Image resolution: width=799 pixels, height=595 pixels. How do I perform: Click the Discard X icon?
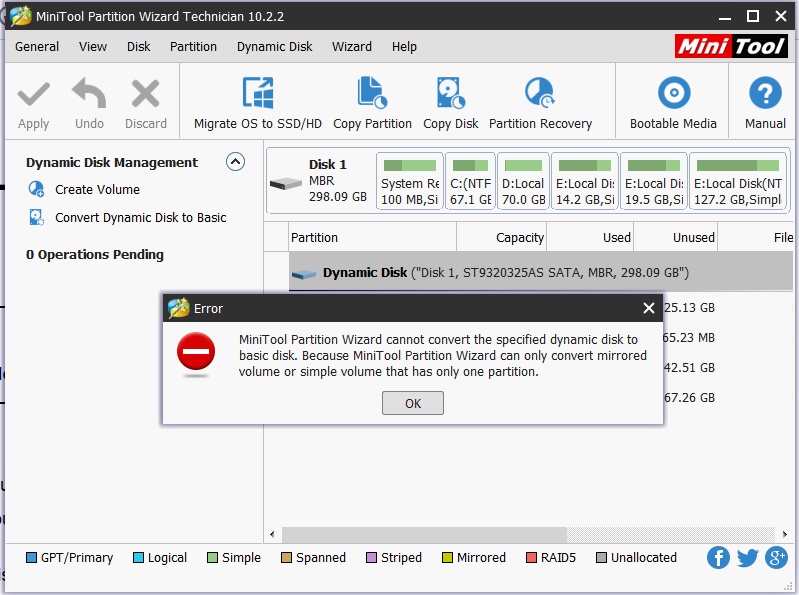pyautogui.click(x=146, y=93)
